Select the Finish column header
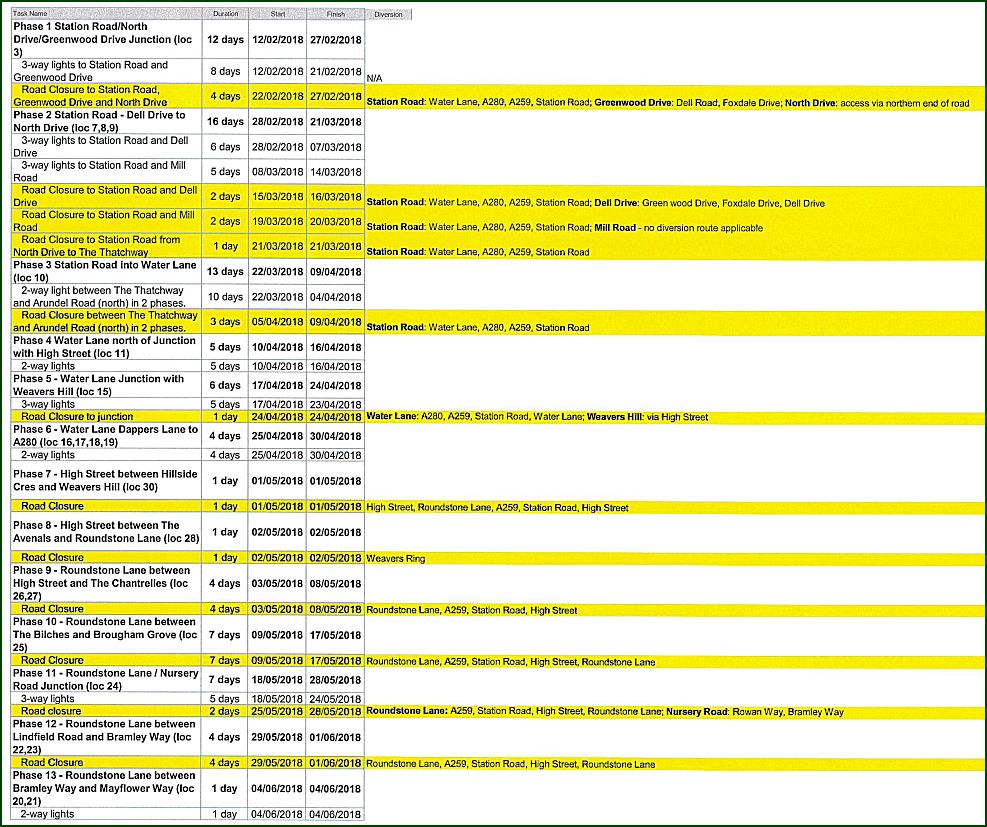Viewport: 987px width, 827px height. tap(335, 14)
